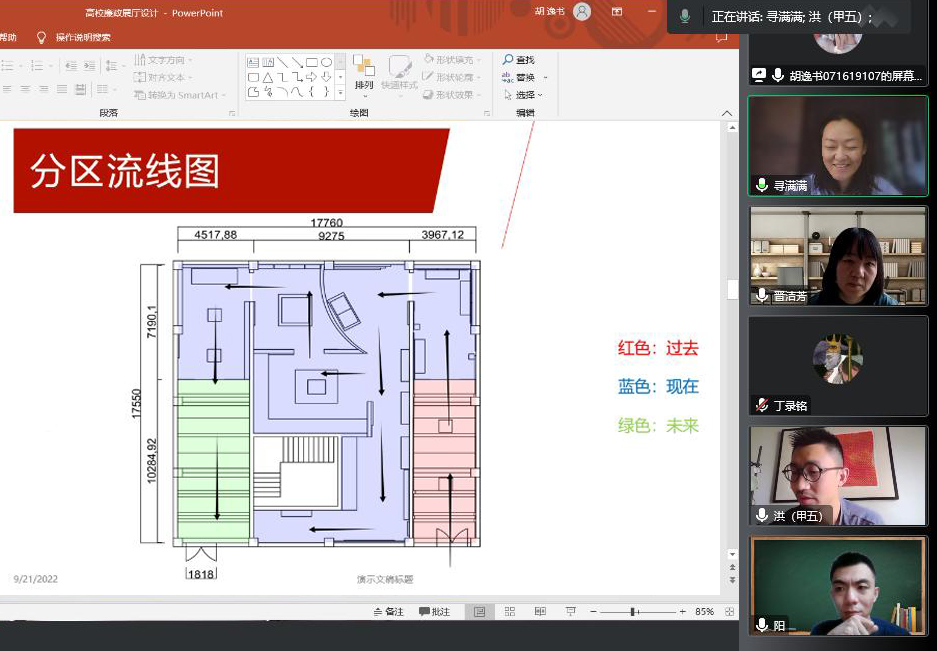This screenshot has width=937, height=651.
Task: Select participant 寻满满's video tile
Action: 838,146
